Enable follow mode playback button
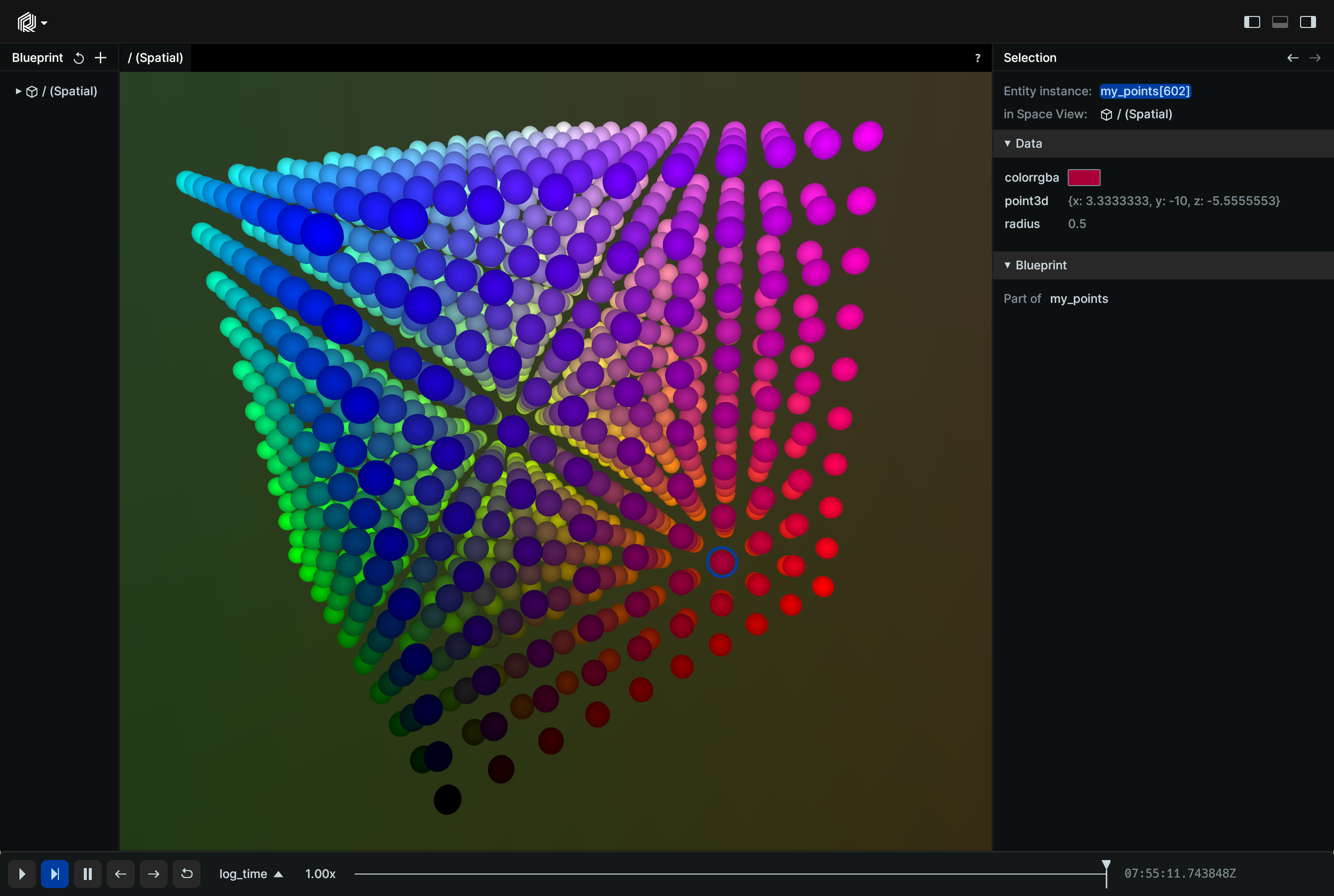 point(55,874)
